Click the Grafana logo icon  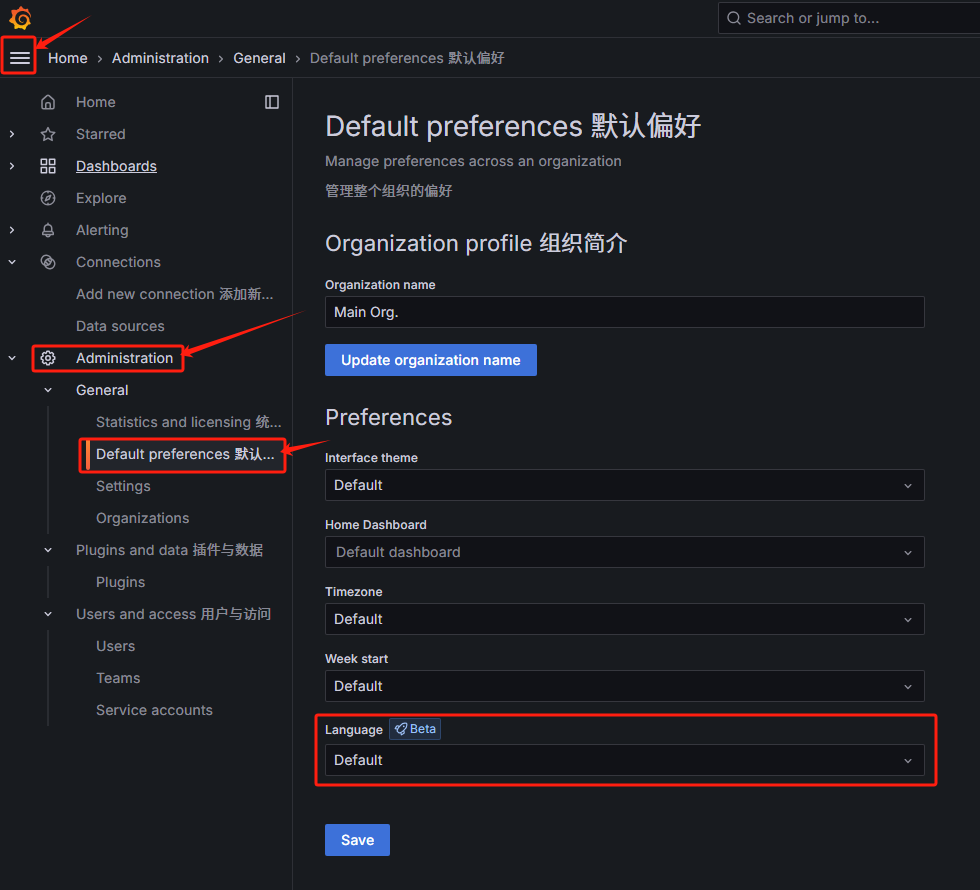tap(20, 18)
